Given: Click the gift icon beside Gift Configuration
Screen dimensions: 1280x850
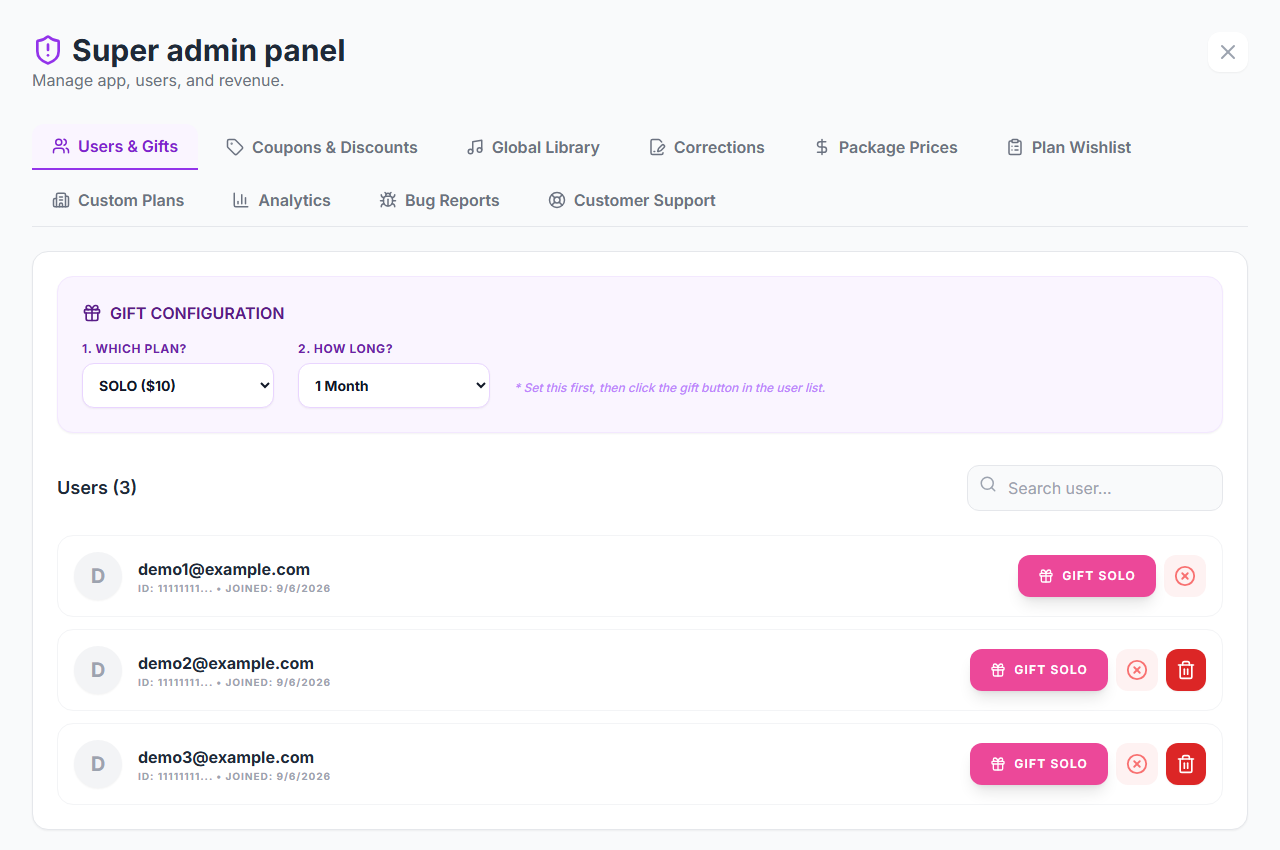Looking at the screenshot, I should (92, 313).
